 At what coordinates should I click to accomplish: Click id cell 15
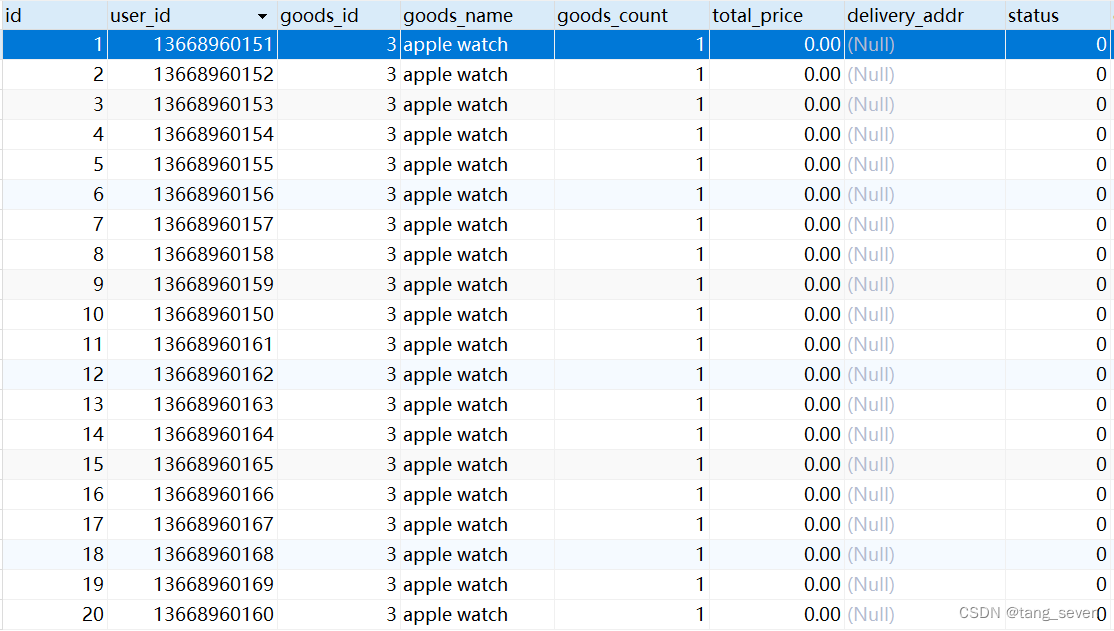coord(55,464)
